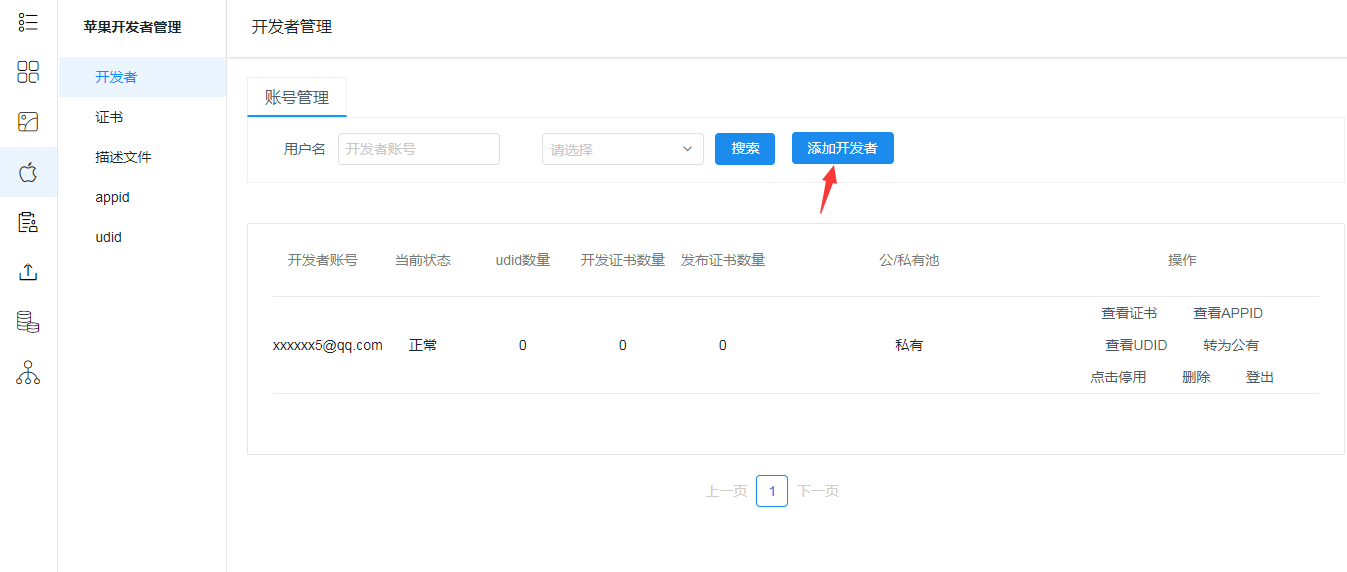Click the 发布证书数量 column header
Image resolution: width=1347 pixels, height=572 pixels.
[723, 260]
